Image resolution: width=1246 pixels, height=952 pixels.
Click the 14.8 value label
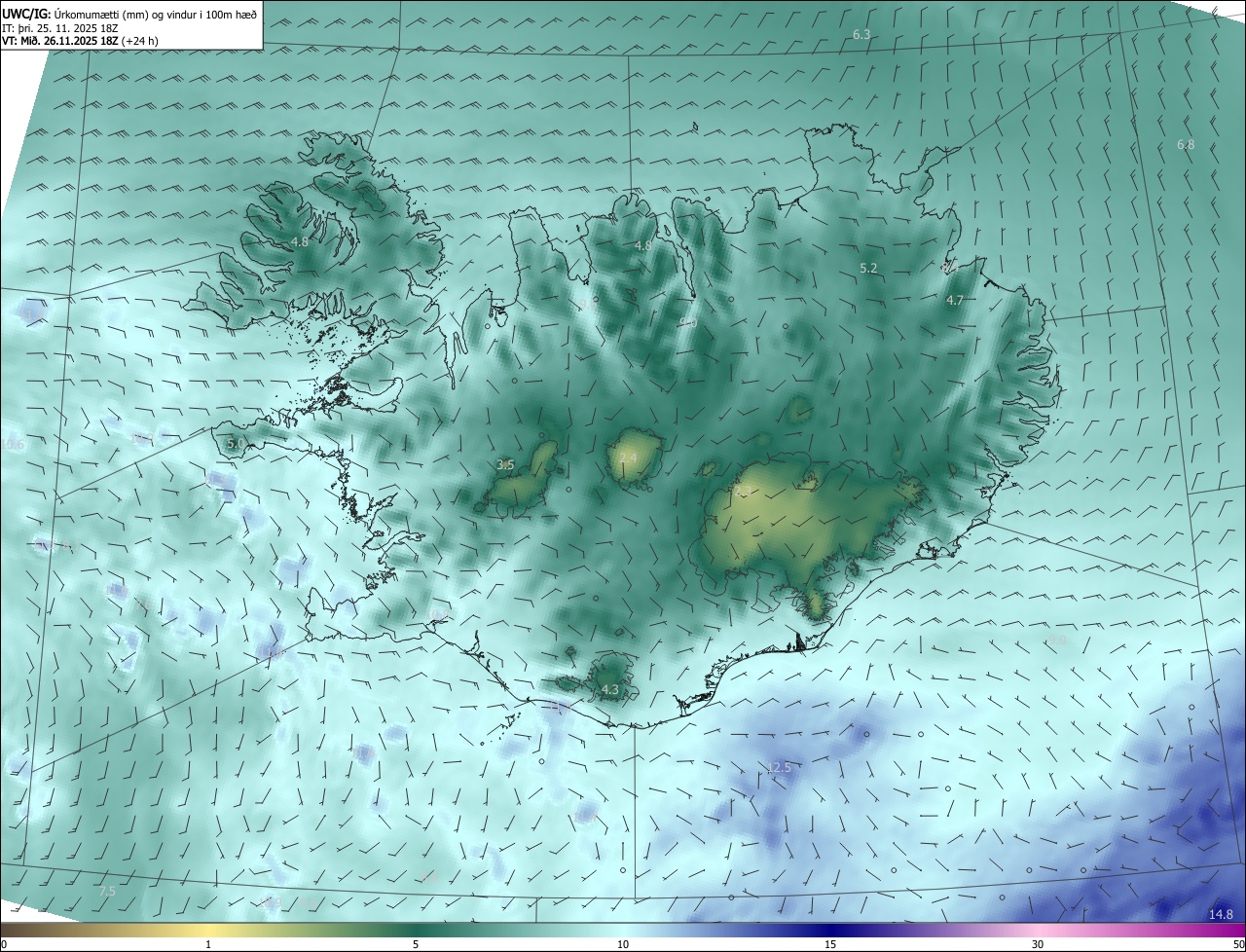[1221, 914]
